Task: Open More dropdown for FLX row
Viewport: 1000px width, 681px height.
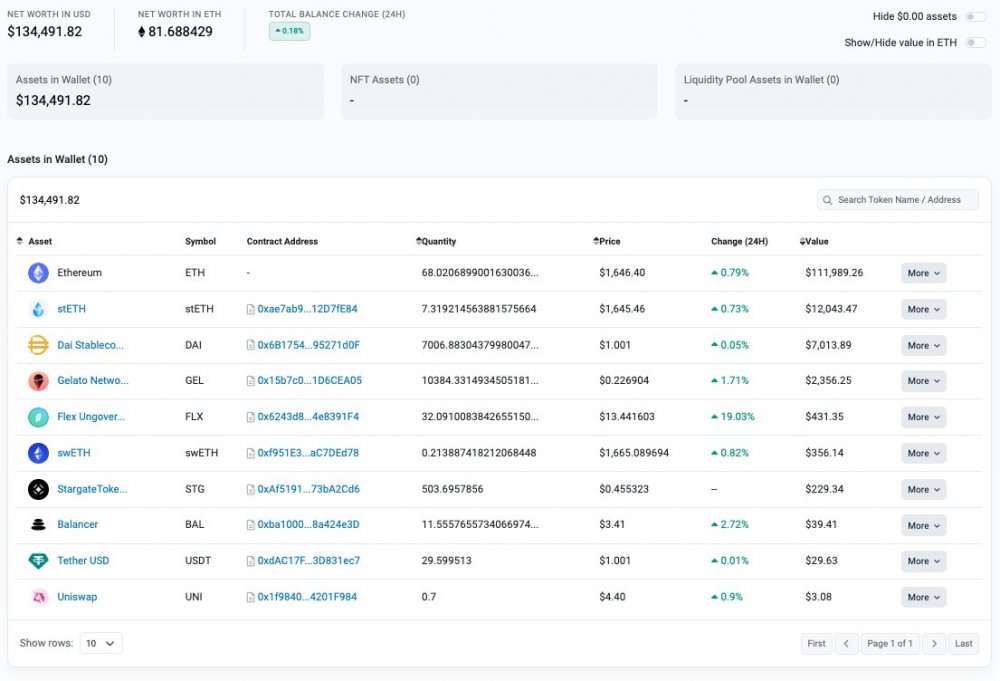Action: tap(923, 417)
